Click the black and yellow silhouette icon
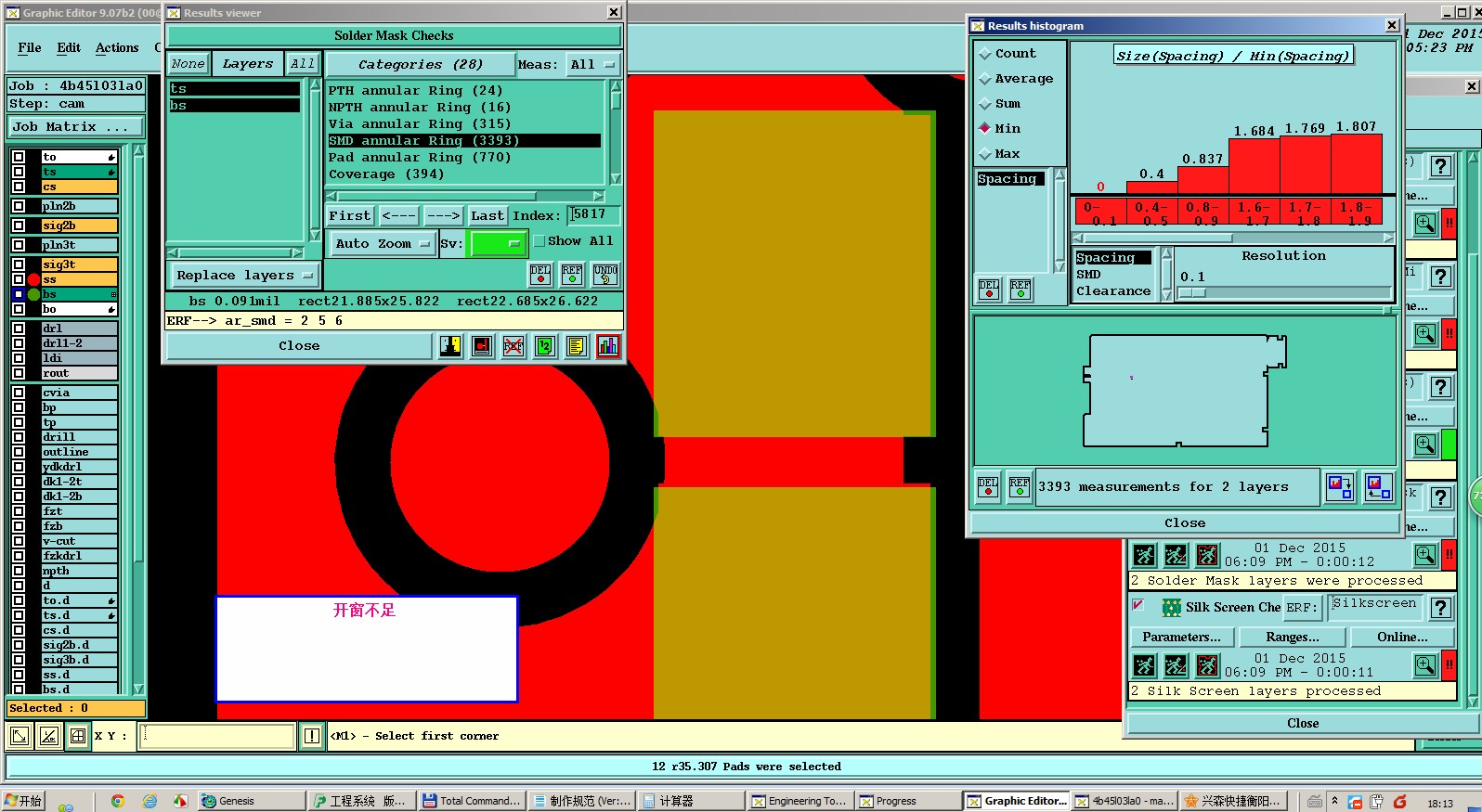The image size is (1482, 812). 450,346
